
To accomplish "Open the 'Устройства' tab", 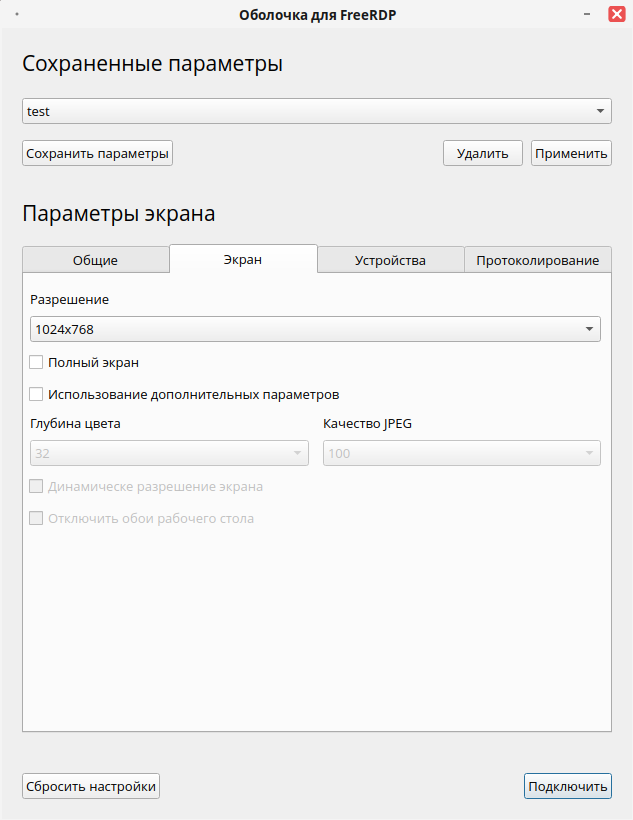I will pyautogui.click(x=390, y=260).
